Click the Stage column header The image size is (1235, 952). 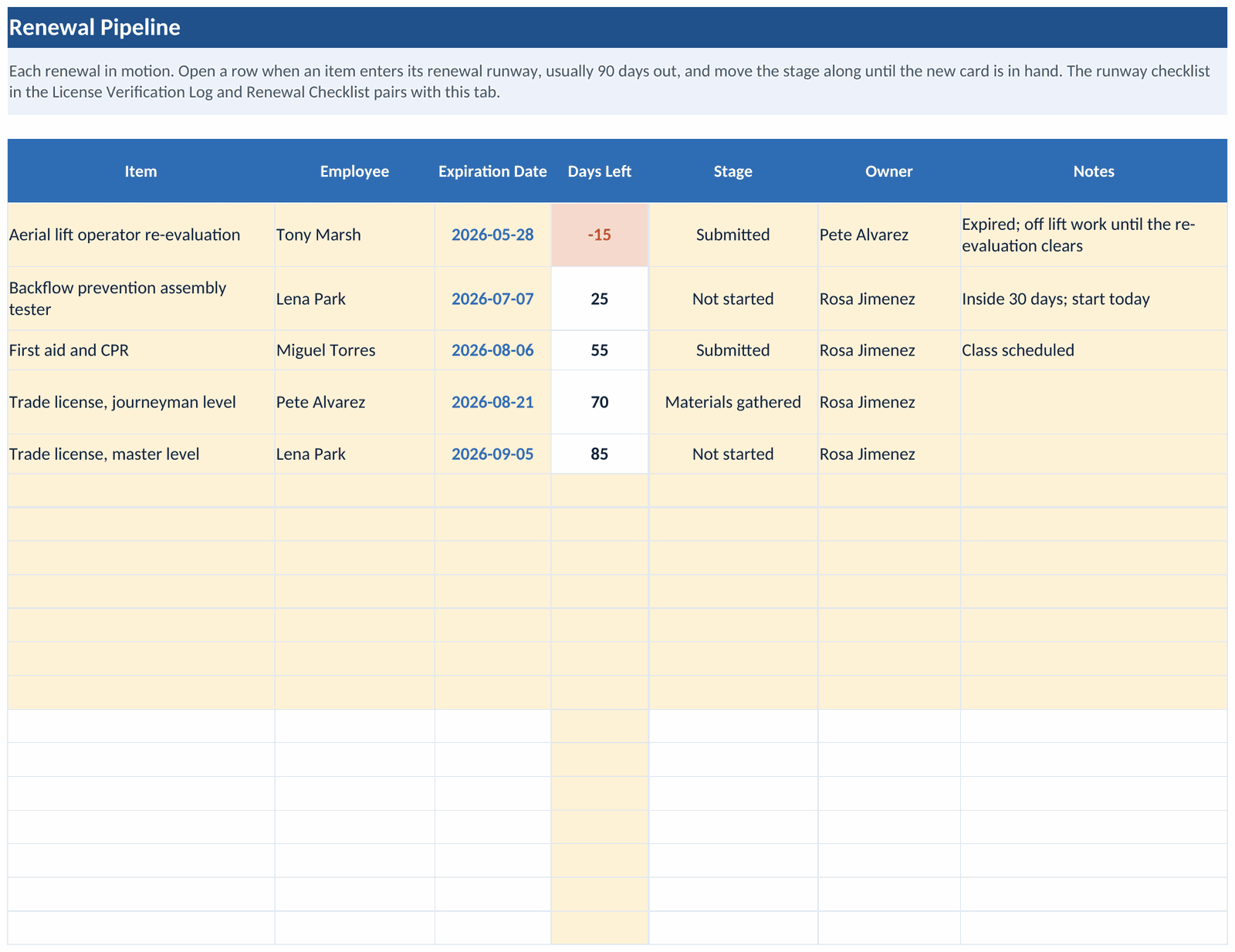733,171
